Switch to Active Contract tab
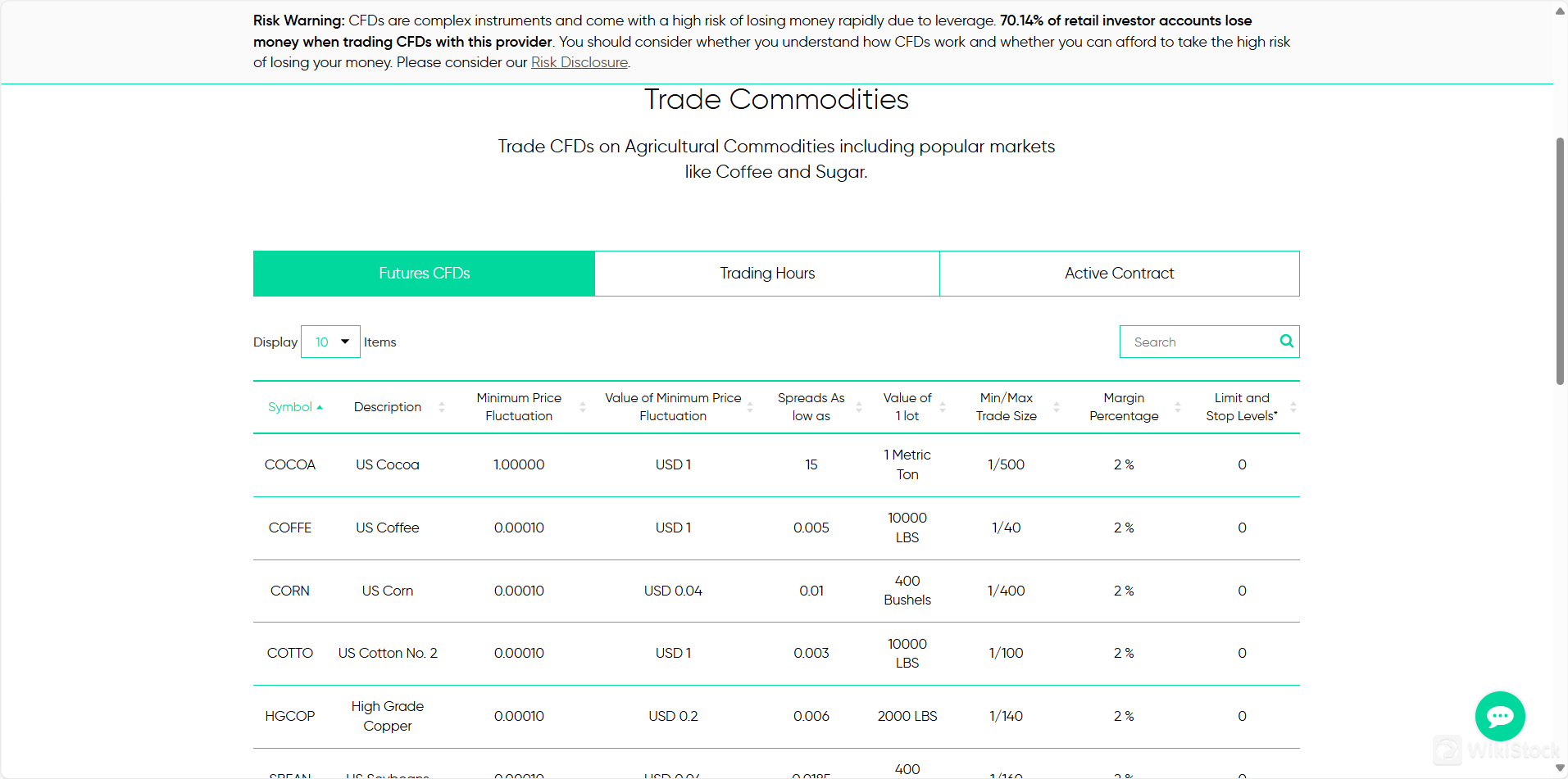Image resolution: width=1568 pixels, height=779 pixels. click(1119, 274)
